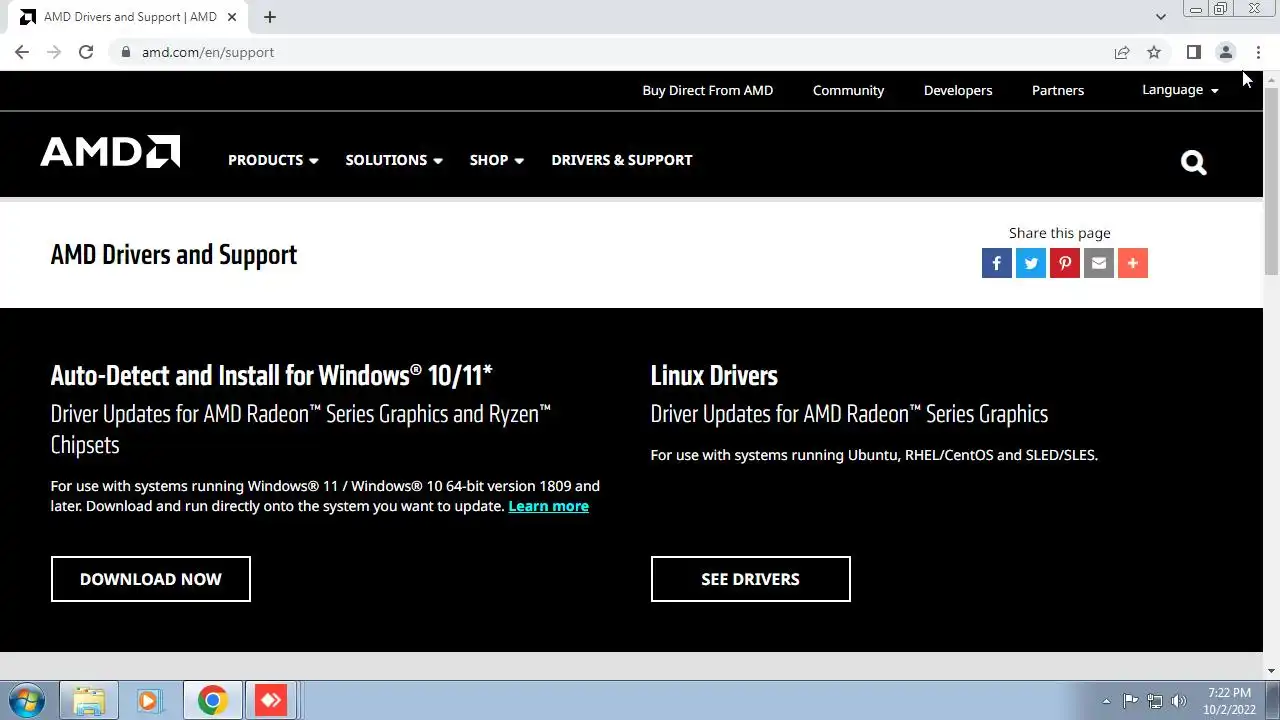Image resolution: width=1280 pixels, height=720 pixels.
Task: Click Auto-Detect and Install heading
Action: (272, 376)
